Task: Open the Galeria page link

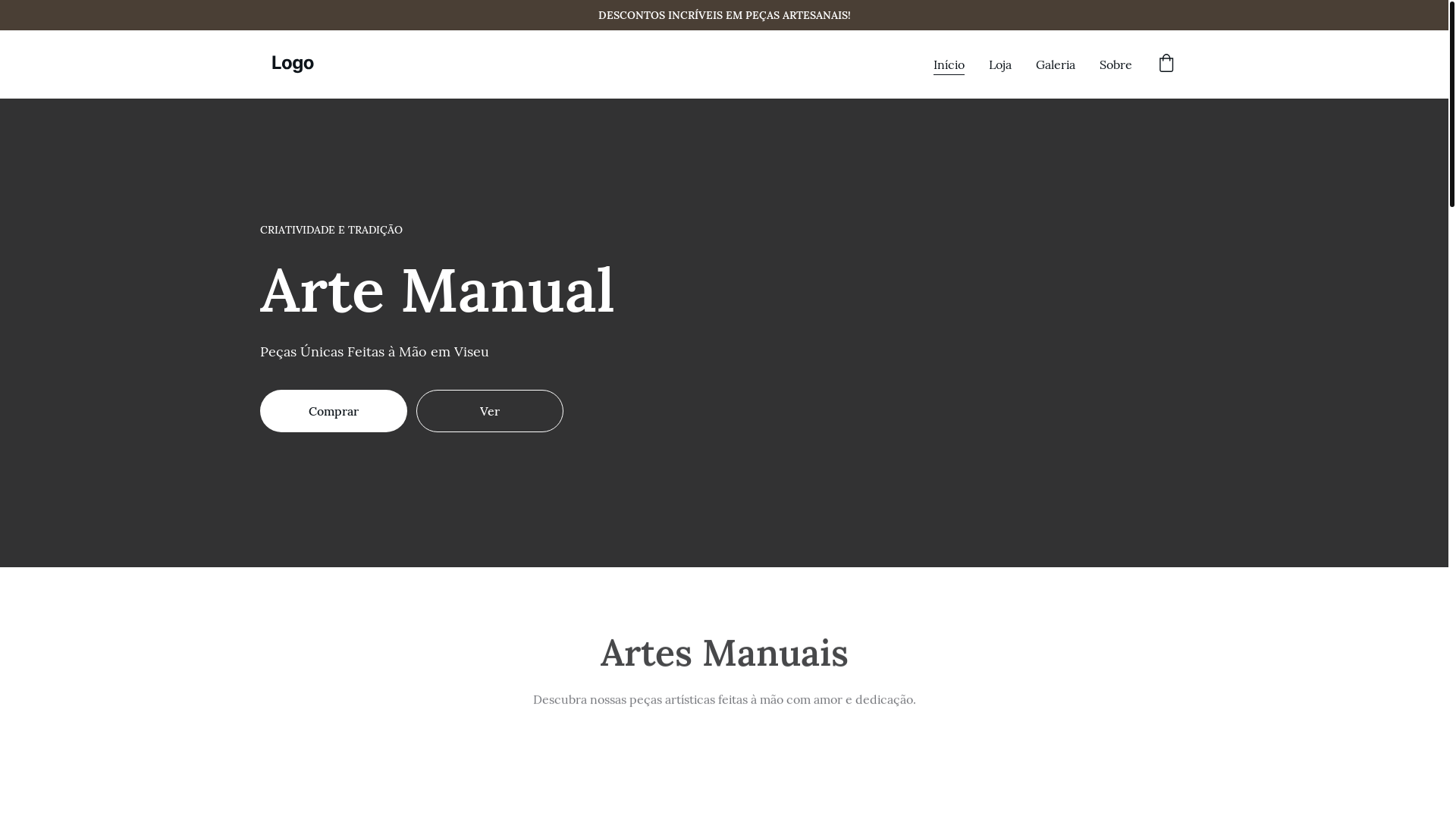Action: coord(1055,65)
